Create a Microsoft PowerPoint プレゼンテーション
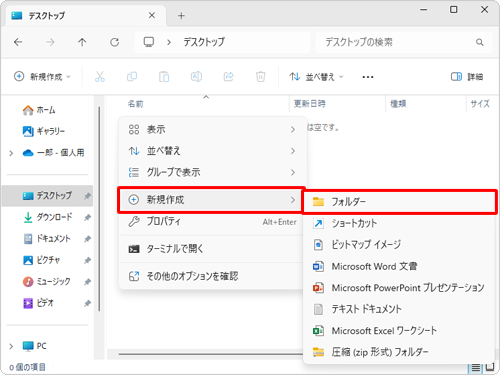The height and width of the screenshot is (375, 500). point(399,288)
